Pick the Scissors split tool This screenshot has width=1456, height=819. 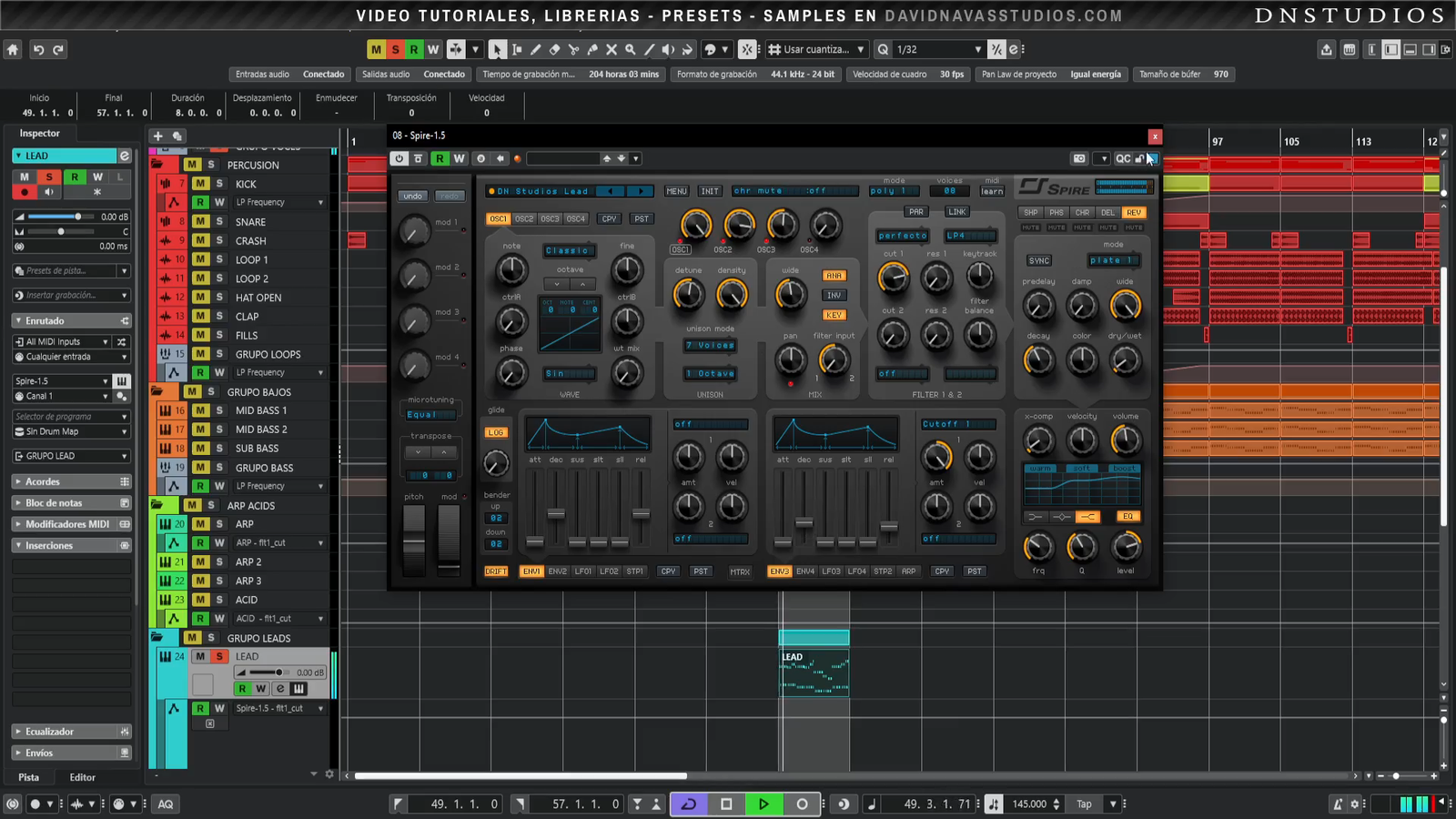(573, 49)
